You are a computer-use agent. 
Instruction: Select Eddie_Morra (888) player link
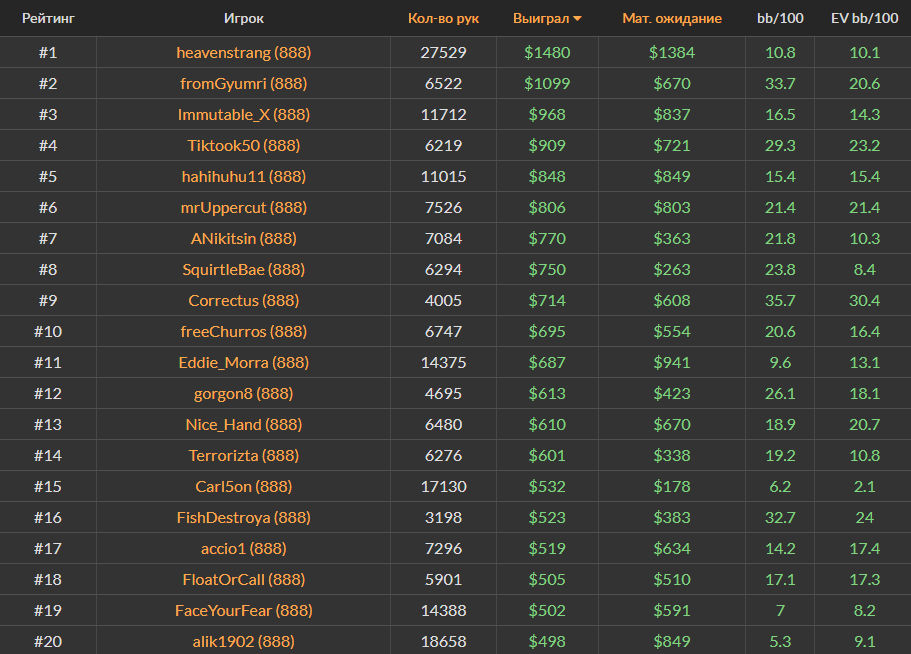tap(244, 362)
